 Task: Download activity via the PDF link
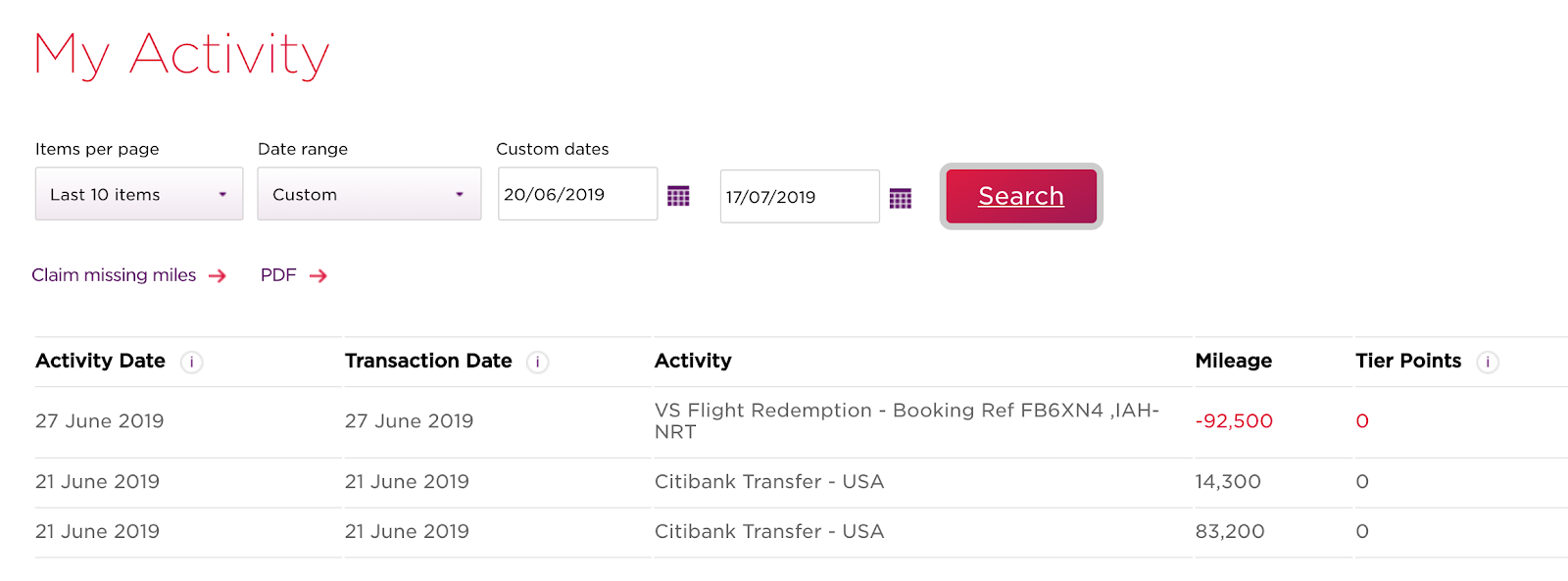[278, 275]
